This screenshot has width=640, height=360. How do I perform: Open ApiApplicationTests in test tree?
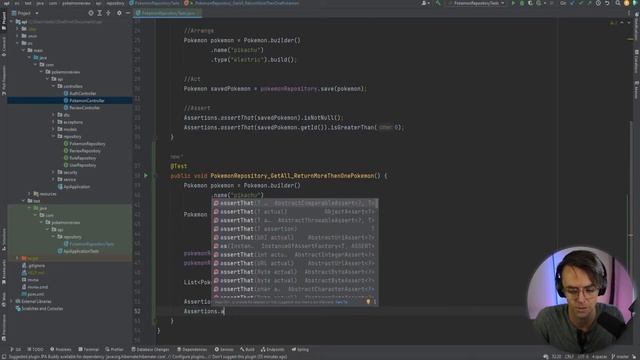coord(78,251)
